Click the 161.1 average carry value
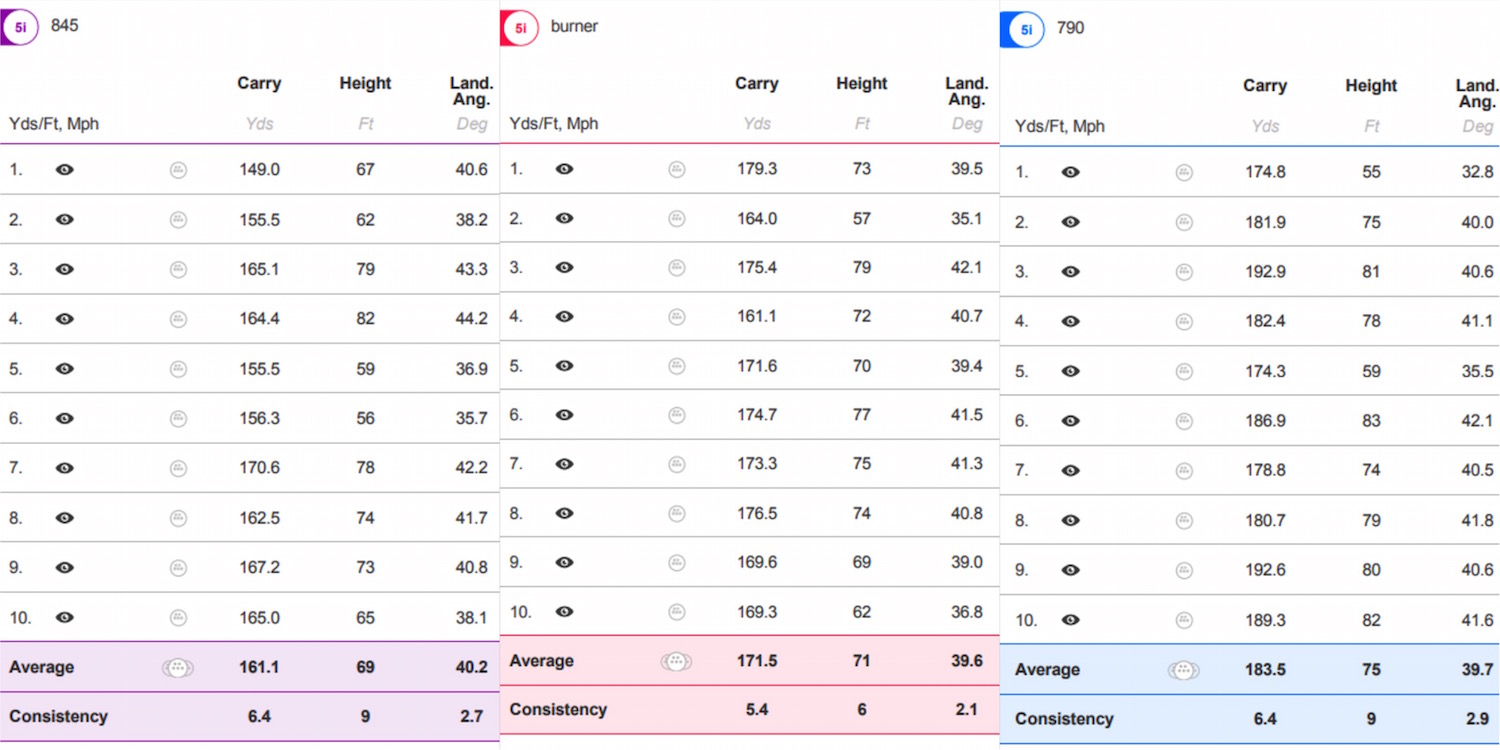Viewport: 1500px width, 750px height. click(259, 667)
